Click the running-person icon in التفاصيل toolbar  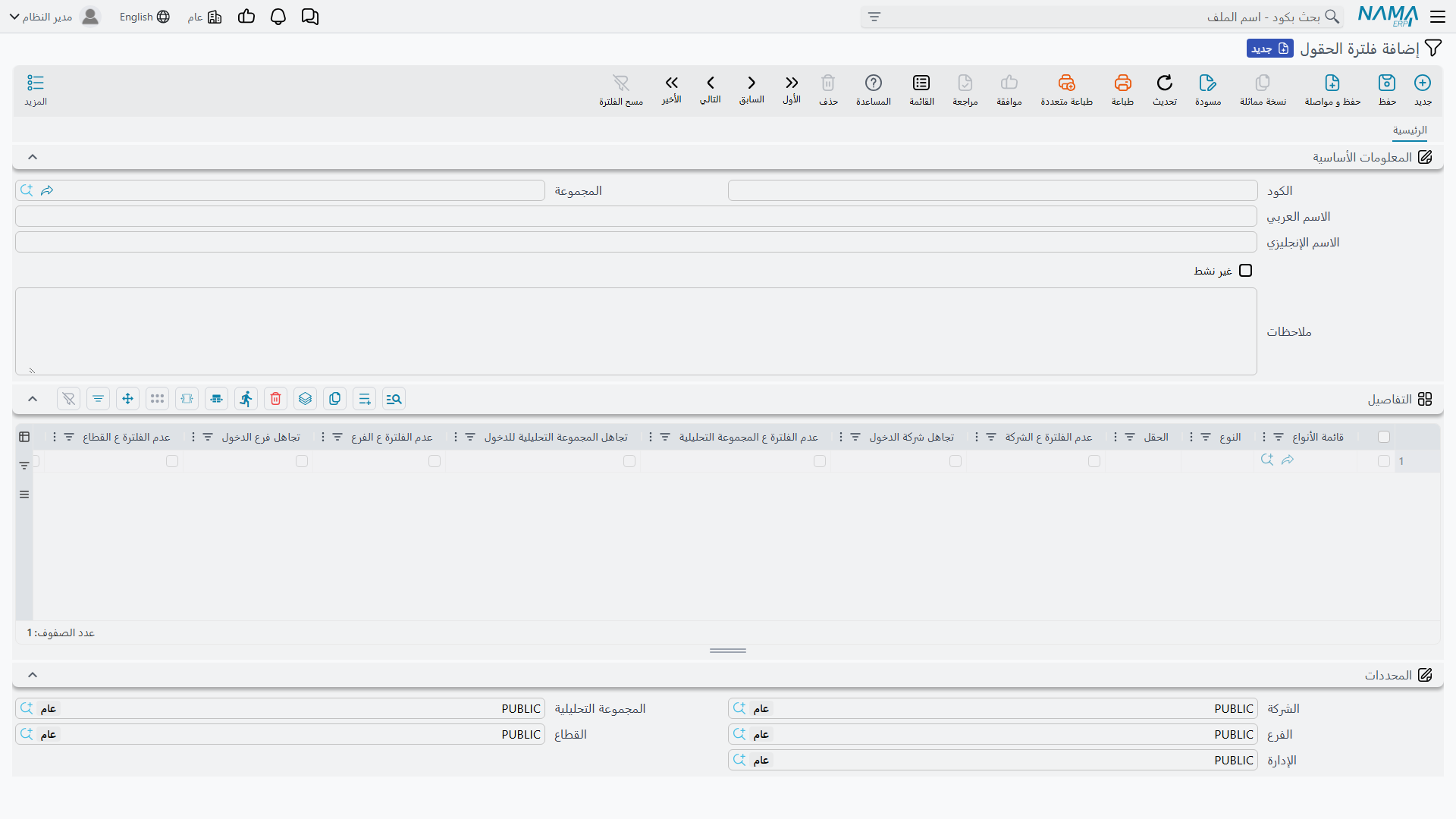[246, 399]
